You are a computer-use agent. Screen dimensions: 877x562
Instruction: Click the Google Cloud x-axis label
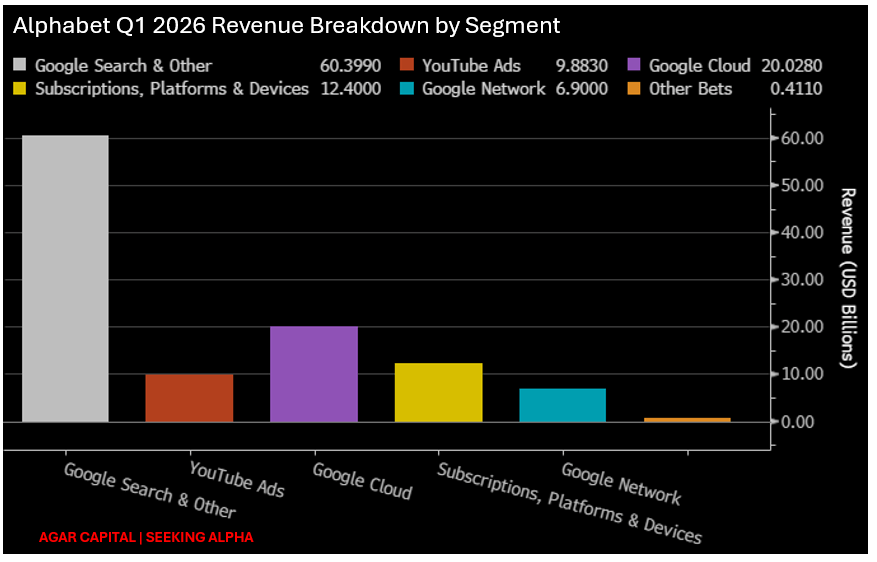coord(362,481)
